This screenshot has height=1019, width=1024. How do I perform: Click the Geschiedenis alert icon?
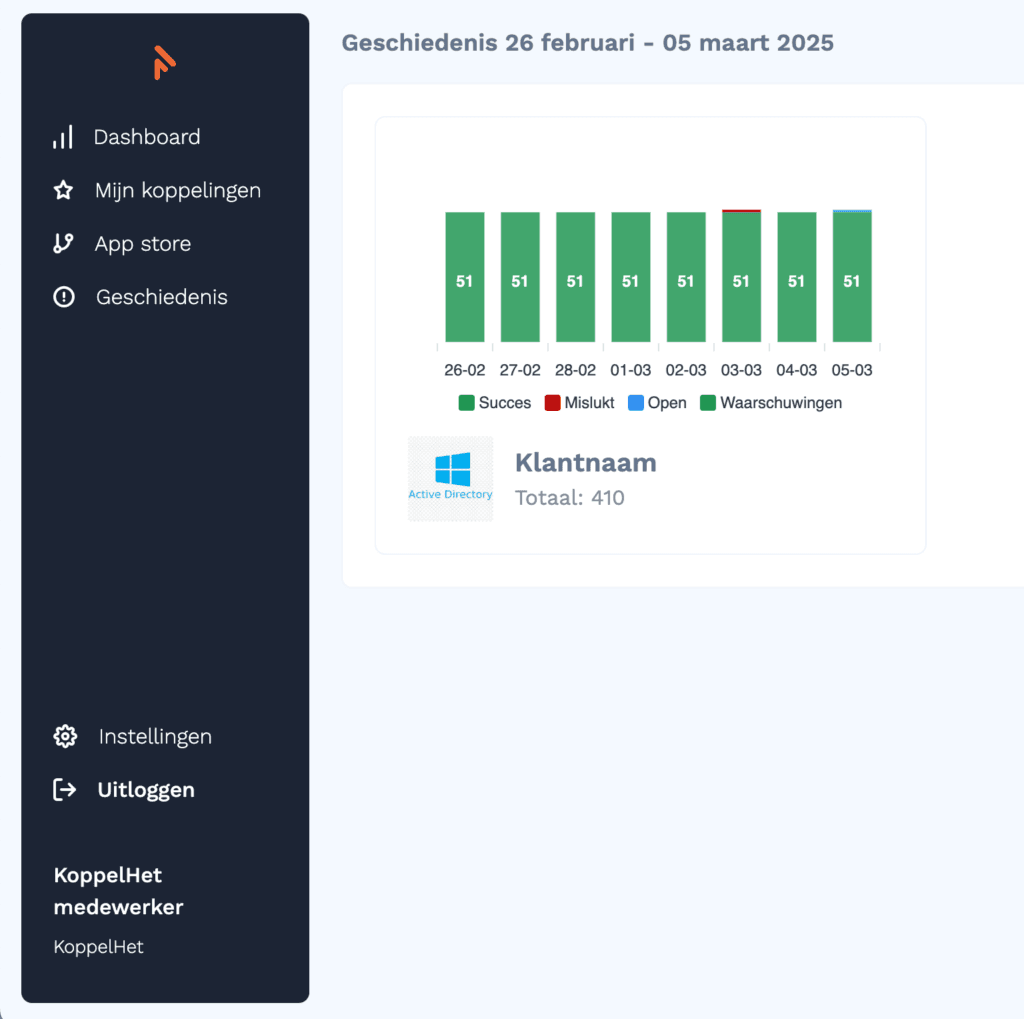(63, 297)
